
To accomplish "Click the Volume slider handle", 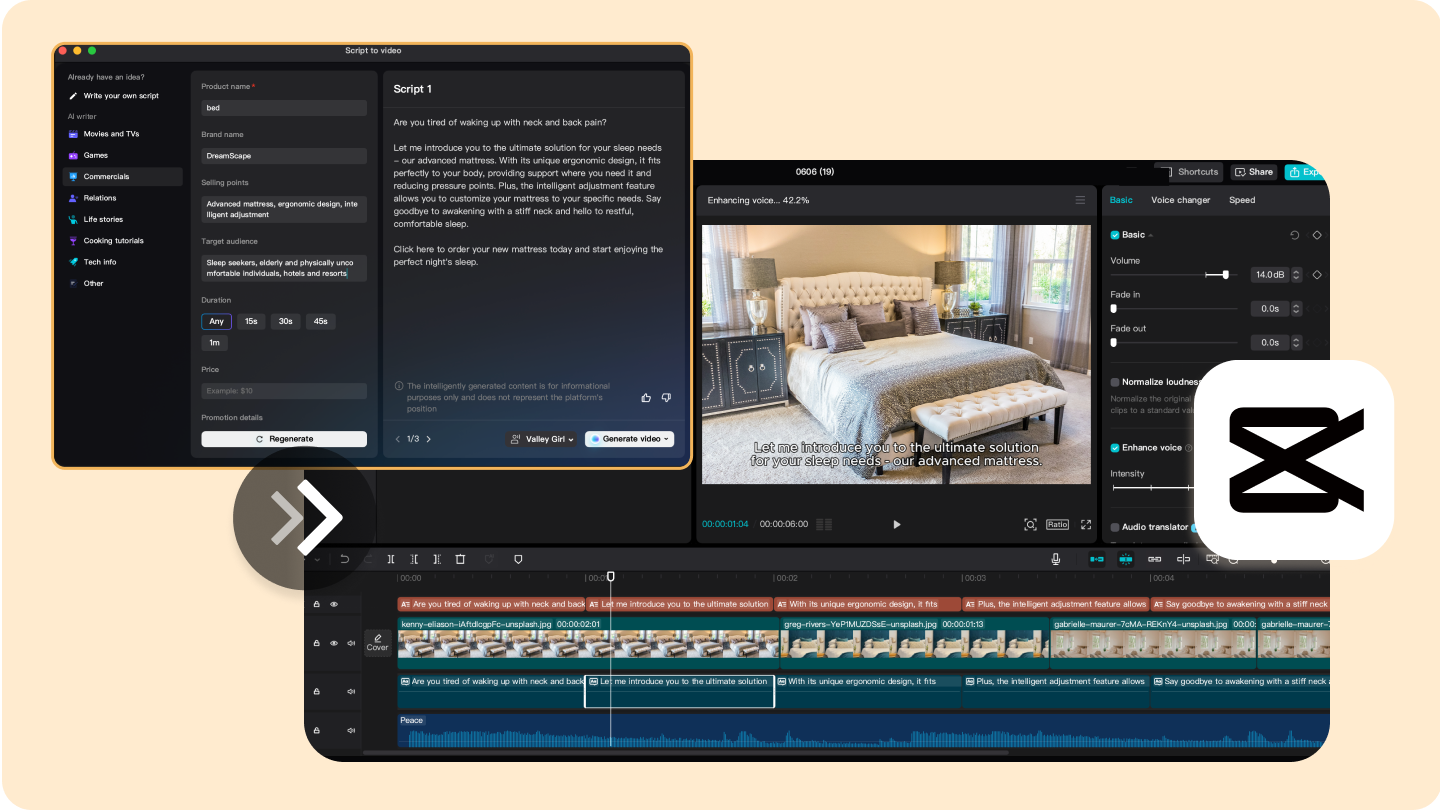I will point(1225,274).
